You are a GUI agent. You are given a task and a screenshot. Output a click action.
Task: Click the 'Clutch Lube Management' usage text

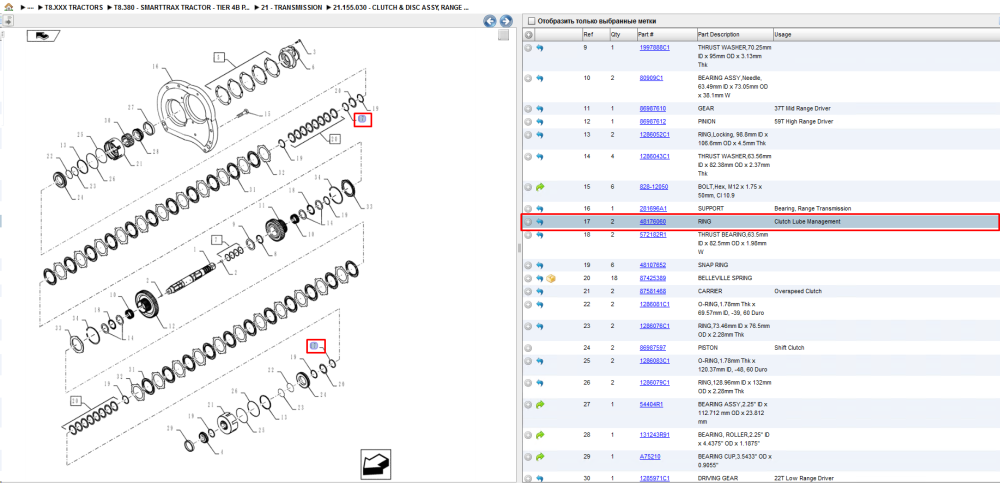(807, 221)
